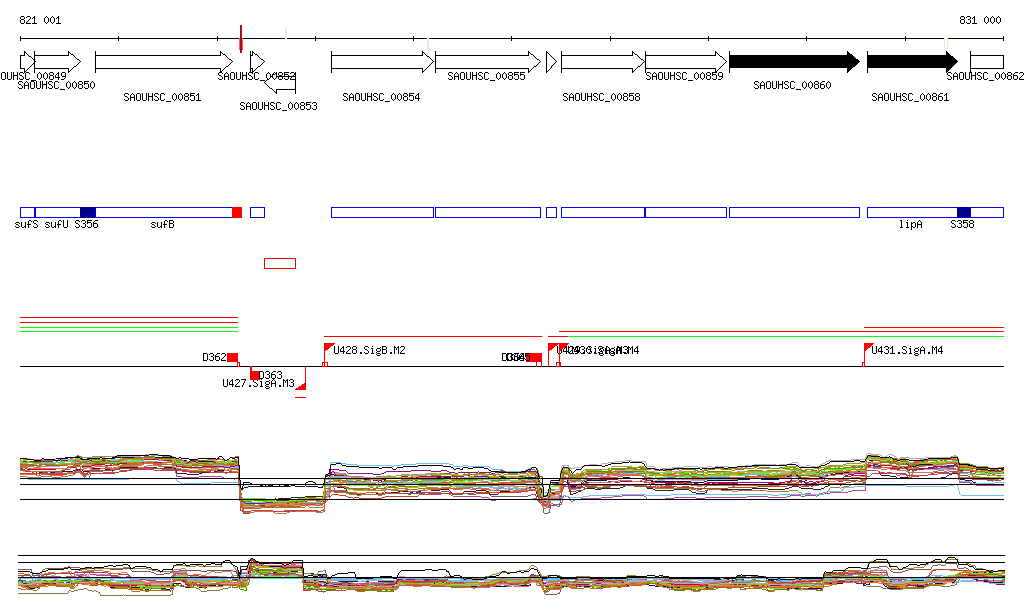Click the filled red box after sufB

pyautogui.click(x=237, y=212)
